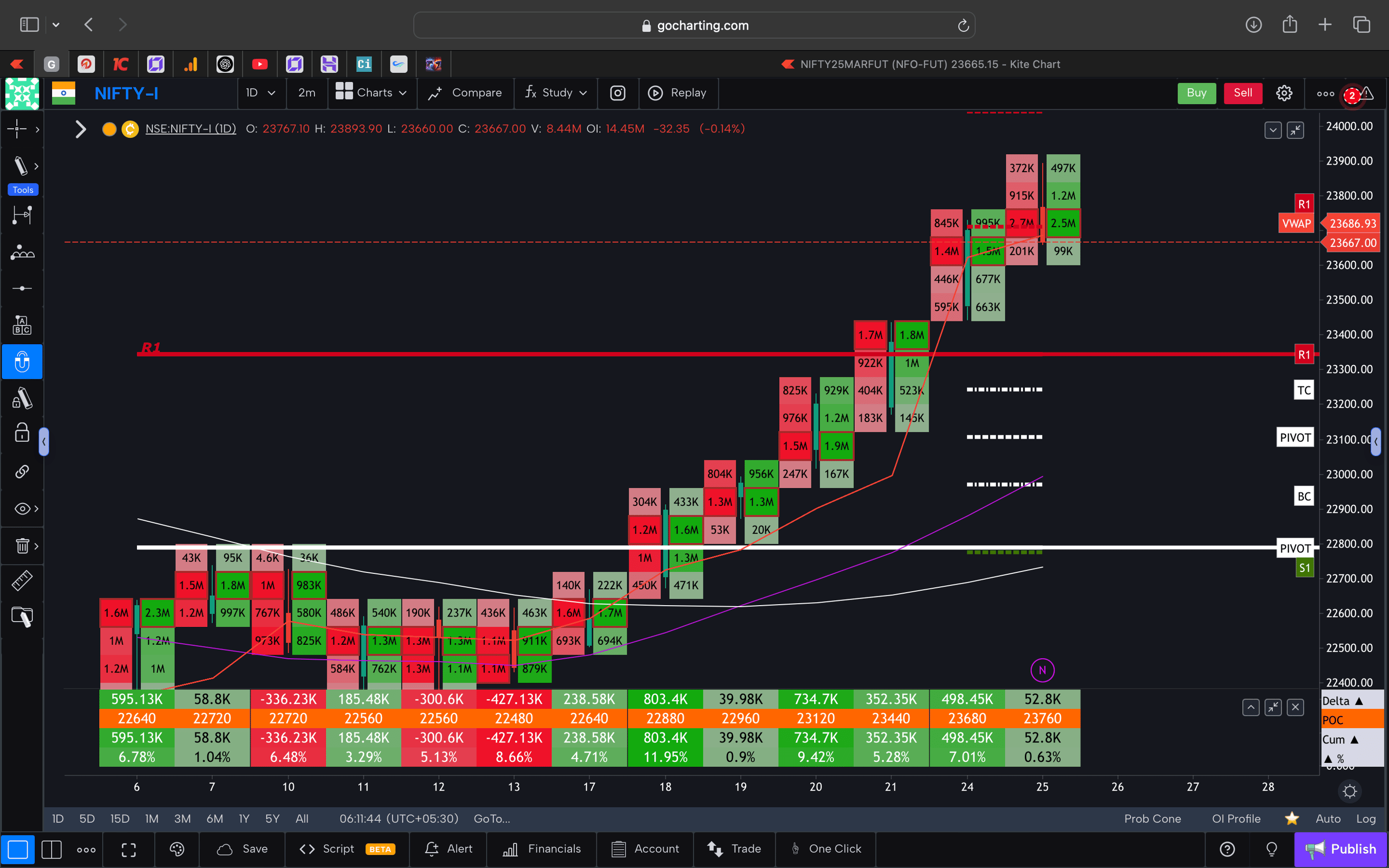This screenshot has height=868, width=1389.
Task: Enter fullscreen mode from the bottom toolbar
Action: point(128,849)
